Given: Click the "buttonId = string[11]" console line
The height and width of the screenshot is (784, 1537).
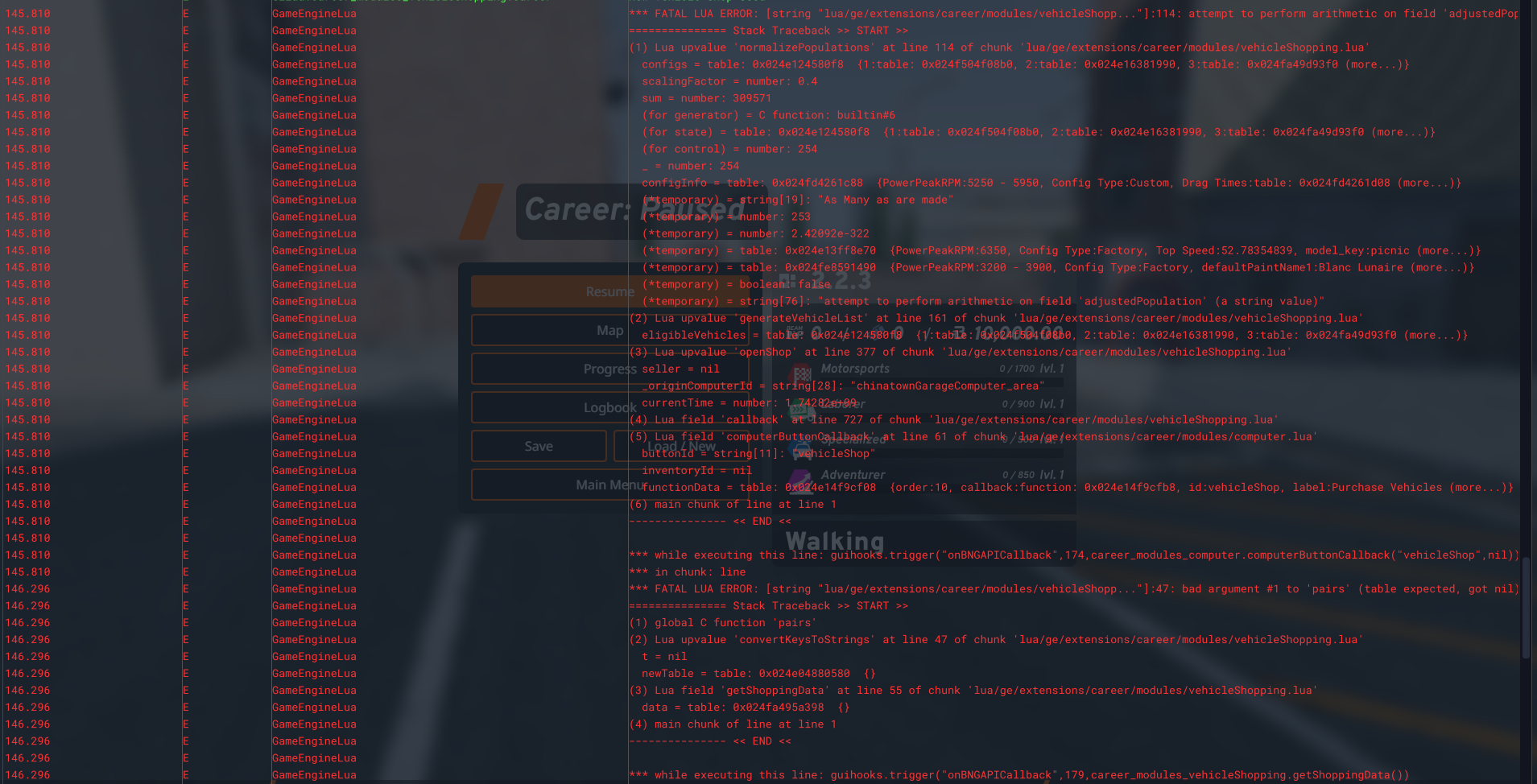Looking at the screenshot, I should 758,453.
